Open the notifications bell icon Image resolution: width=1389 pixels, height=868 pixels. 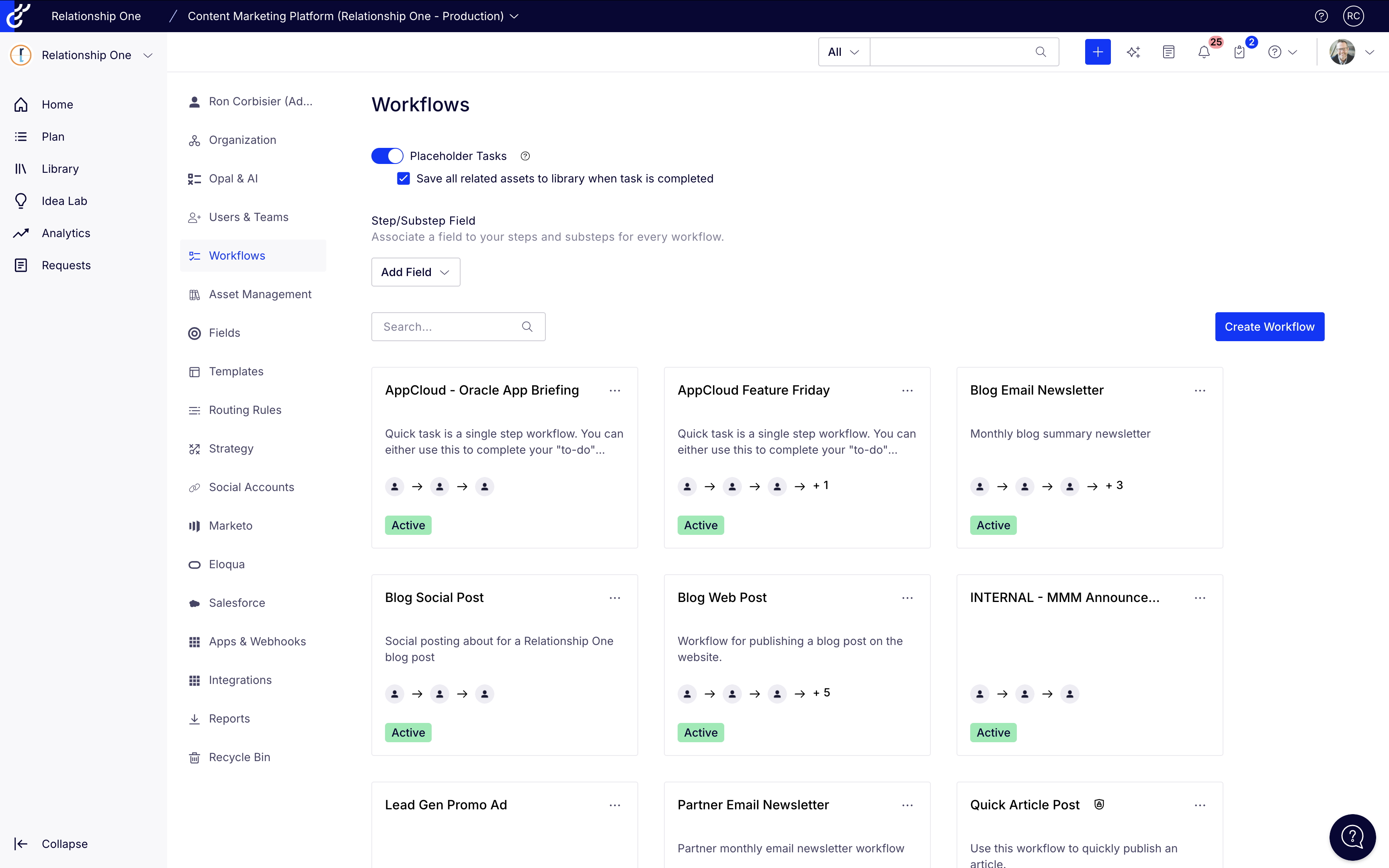[1204, 52]
